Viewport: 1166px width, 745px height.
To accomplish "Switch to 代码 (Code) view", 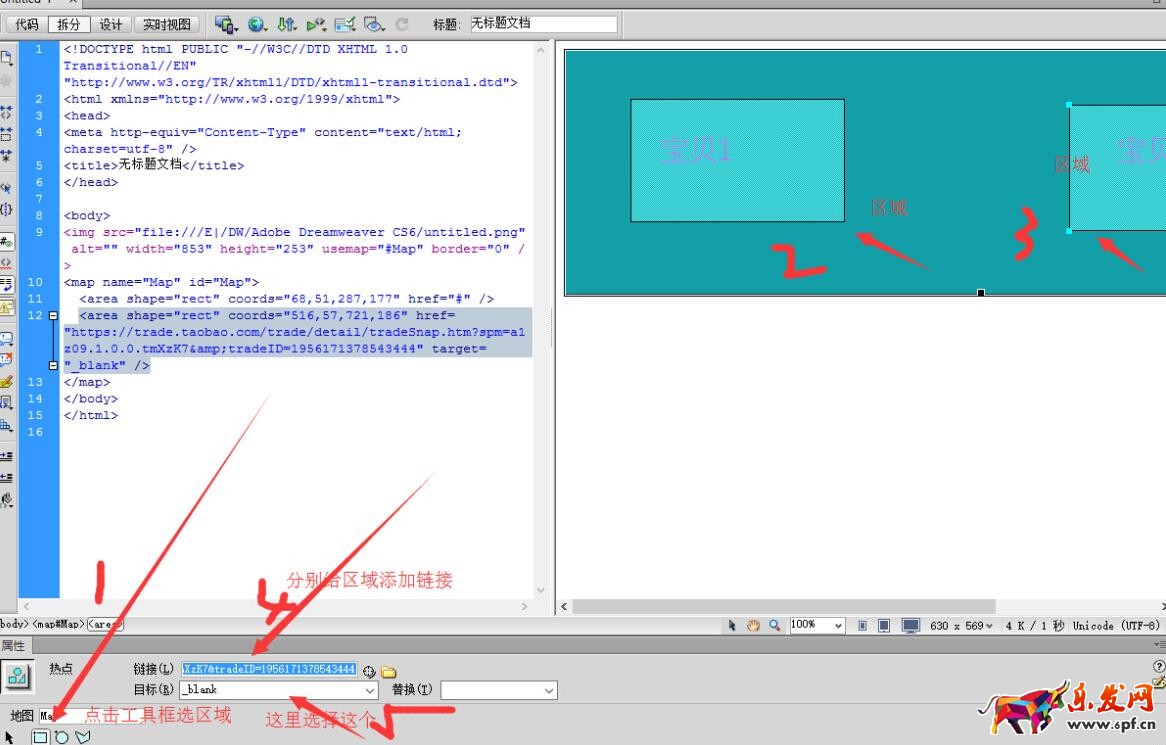I will 27,24.
